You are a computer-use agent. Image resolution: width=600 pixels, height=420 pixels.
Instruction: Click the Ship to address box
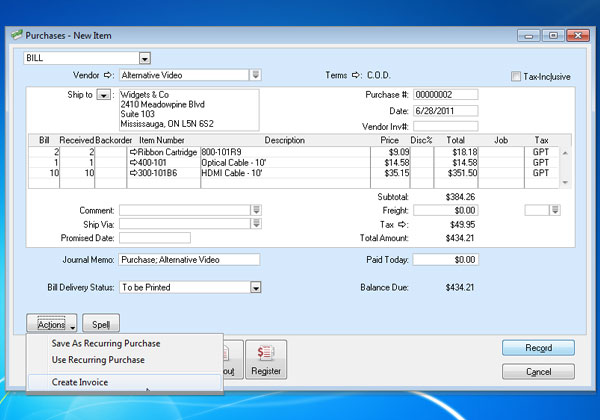[x=189, y=110]
